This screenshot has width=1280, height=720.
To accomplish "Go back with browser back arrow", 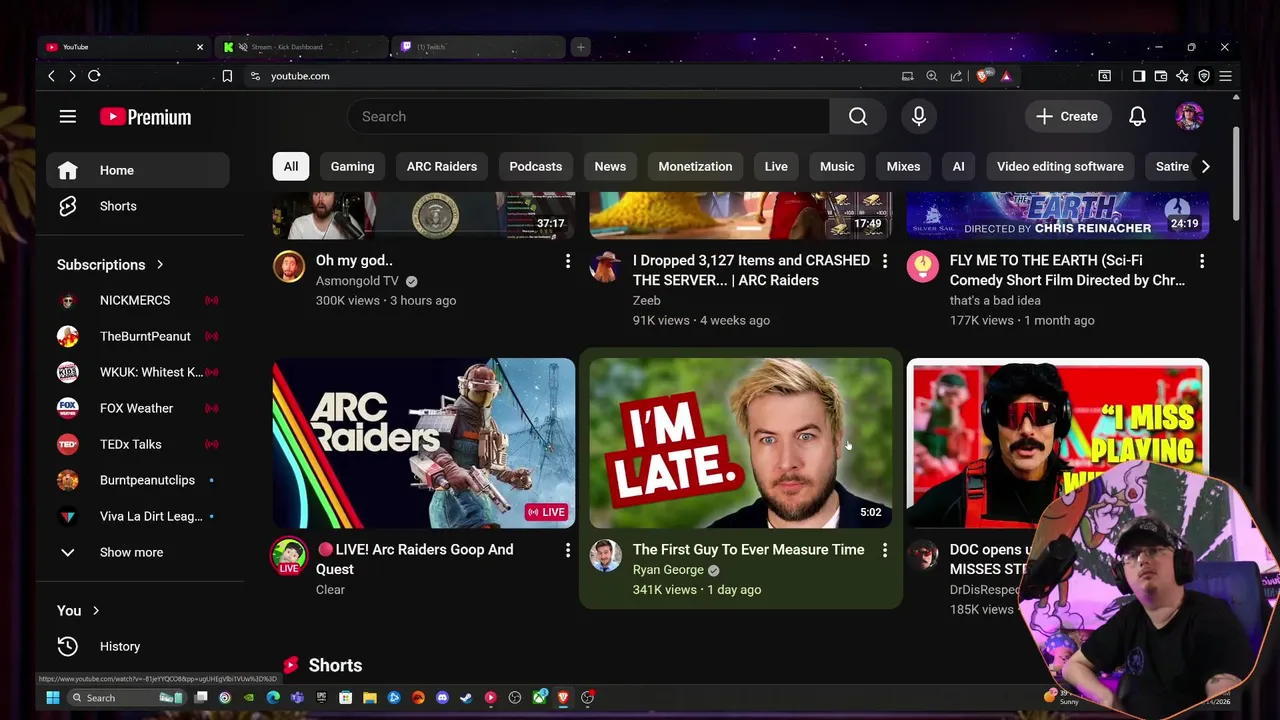I will click(x=51, y=76).
